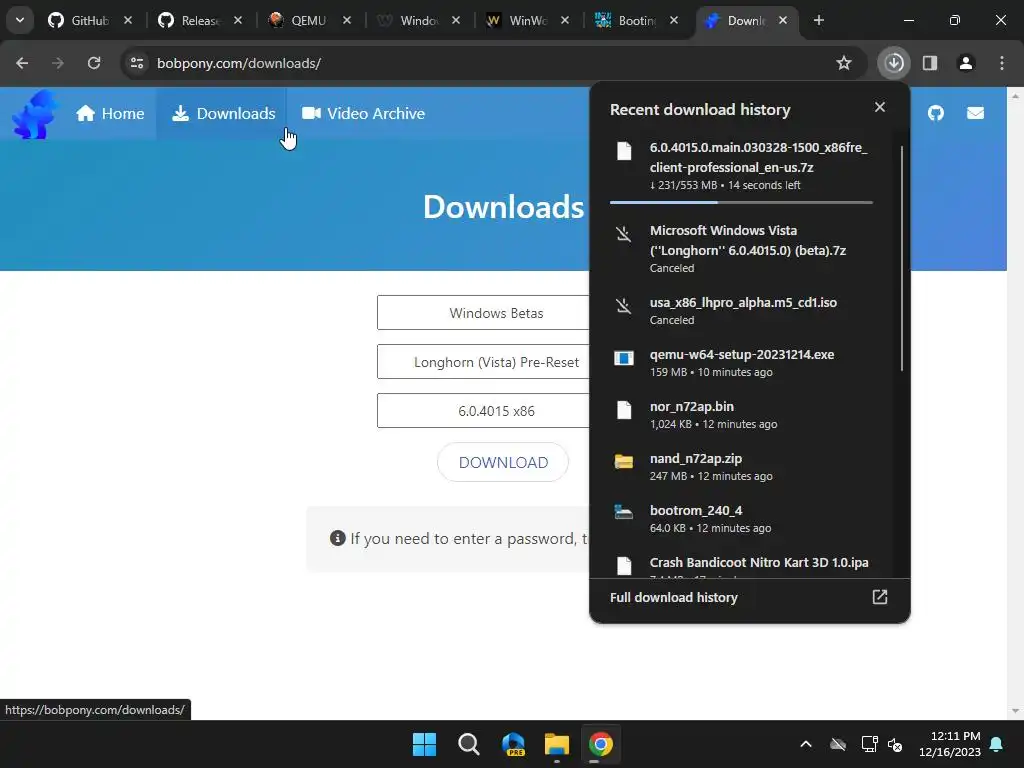This screenshot has height=768, width=1024.
Task: Open the OneDrive cloud tray icon
Action: coord(838,744)
